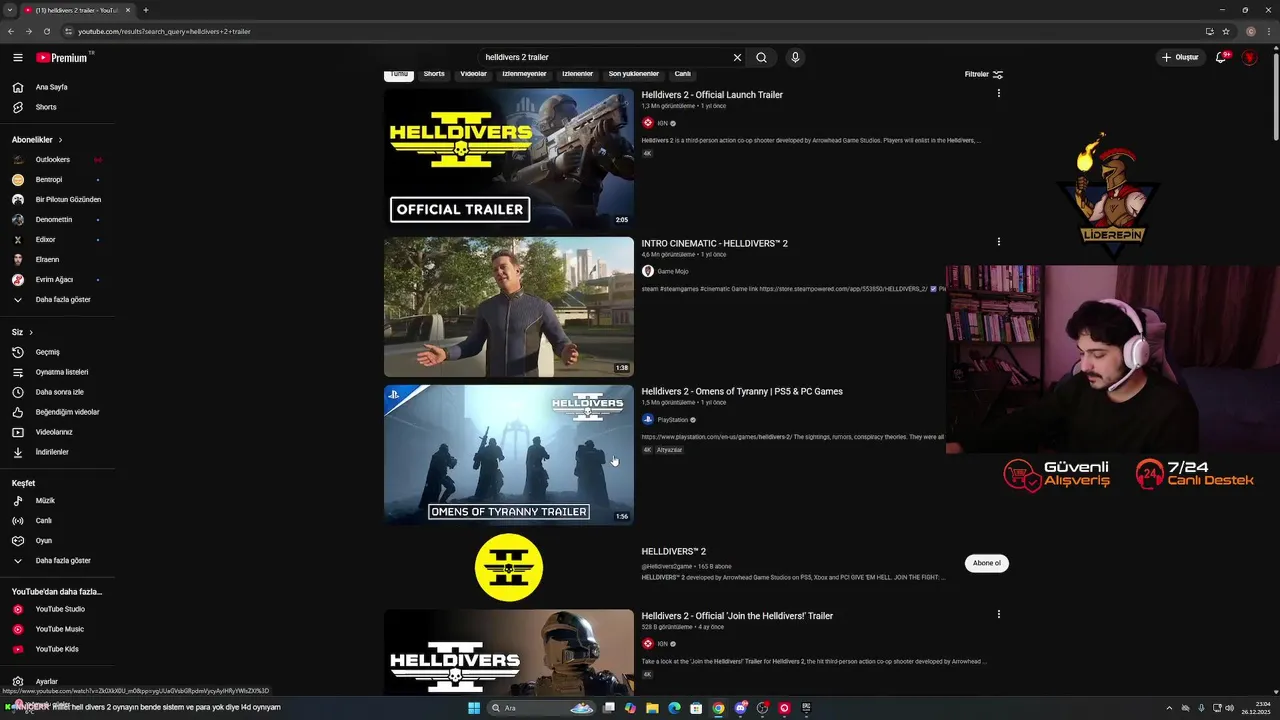The width and height of the screenshot is (1280, 720).
Task: Open the HELLDIVERS 2 channel name link
Action: (x=674, y=551)
